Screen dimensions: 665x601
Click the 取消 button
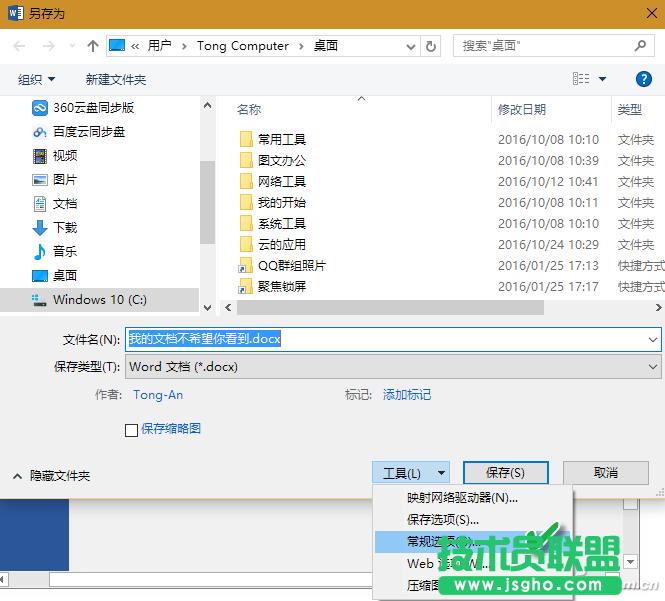(605, 473)
